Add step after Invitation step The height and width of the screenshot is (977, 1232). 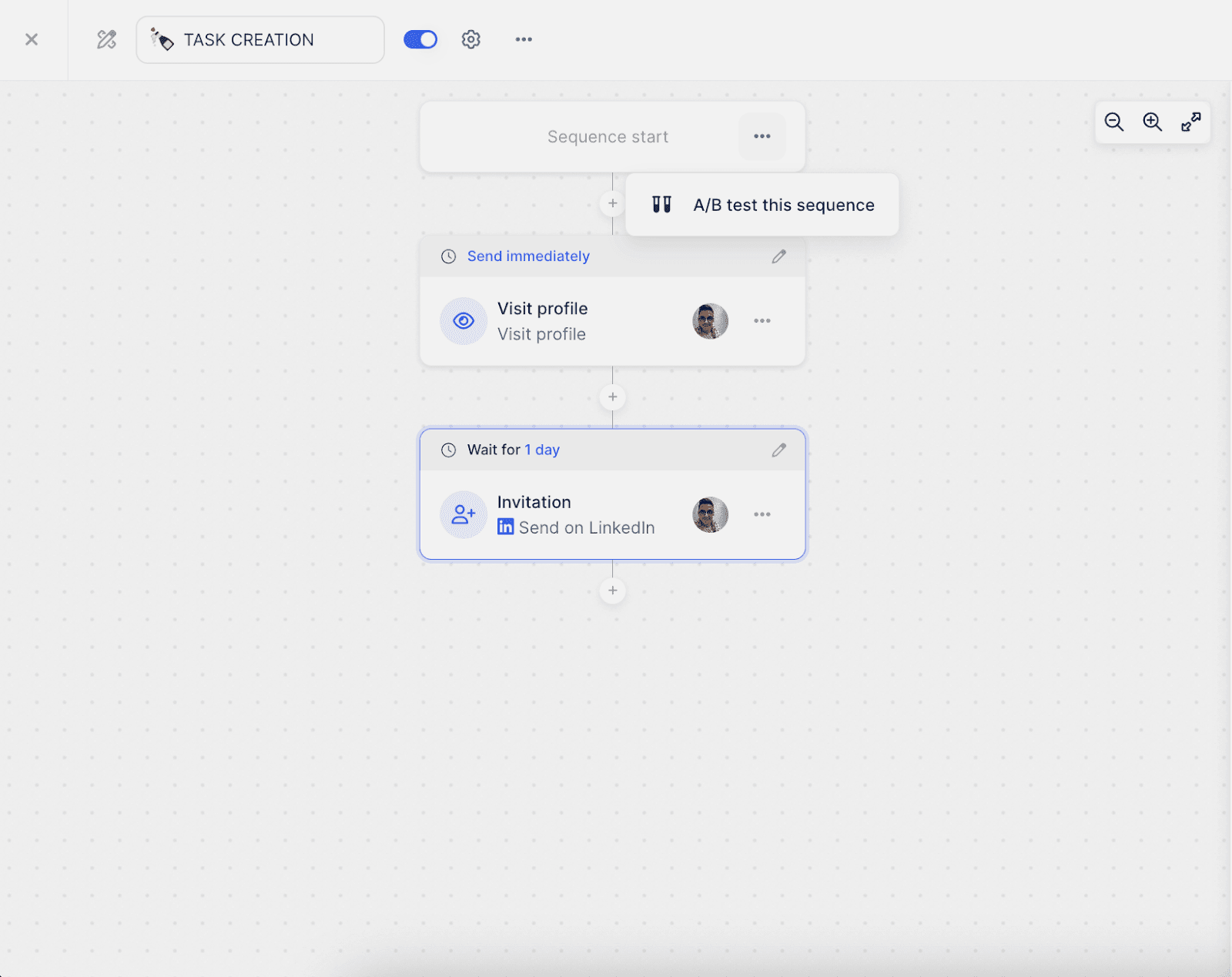[613, 591]
